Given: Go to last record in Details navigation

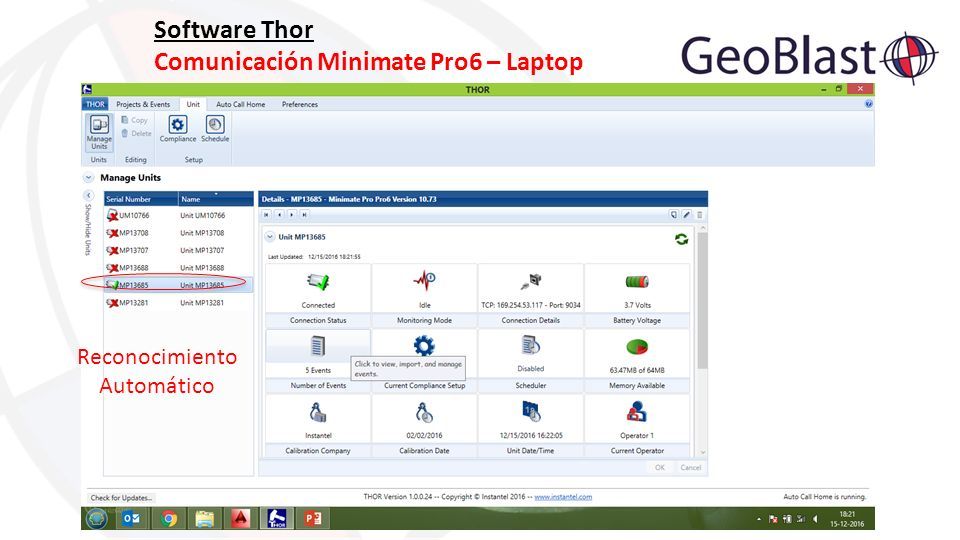Looking at the screenshot, I should click(304, 215).
